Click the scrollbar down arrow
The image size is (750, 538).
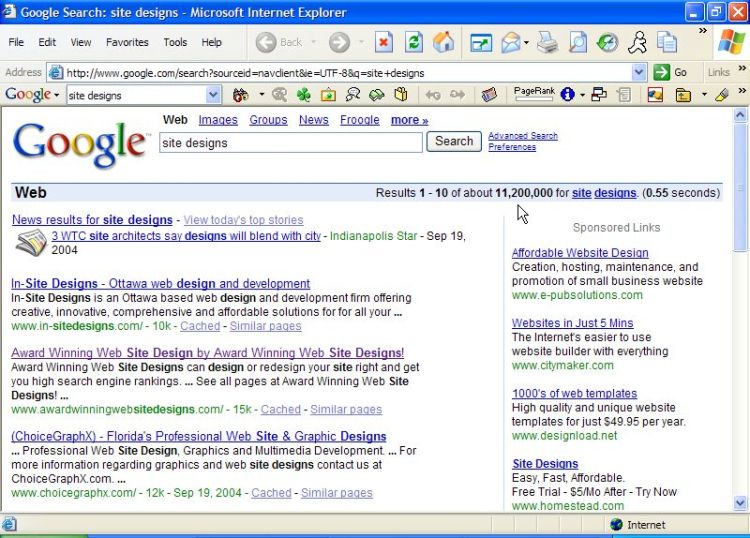pyautogui.click(x=740, y=503)
